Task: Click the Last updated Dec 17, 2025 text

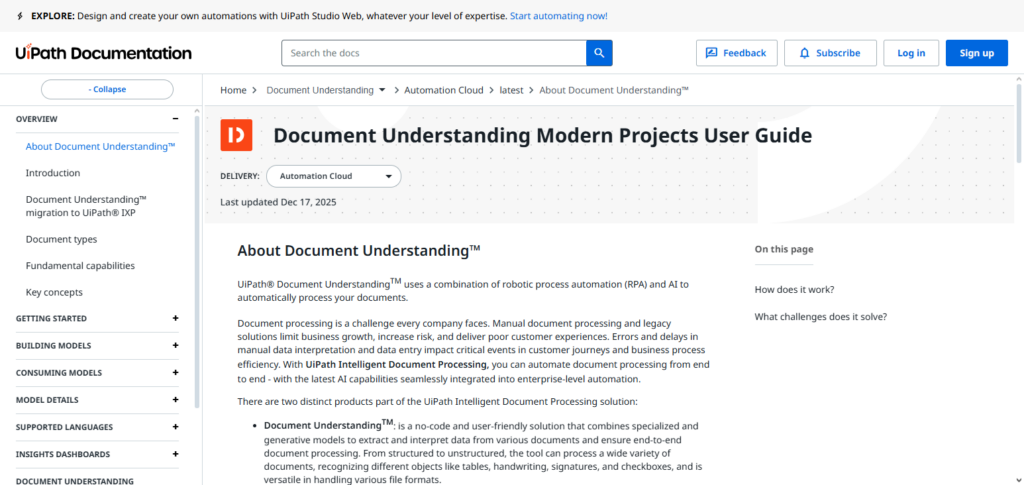Action: click(x=278, y=202)
